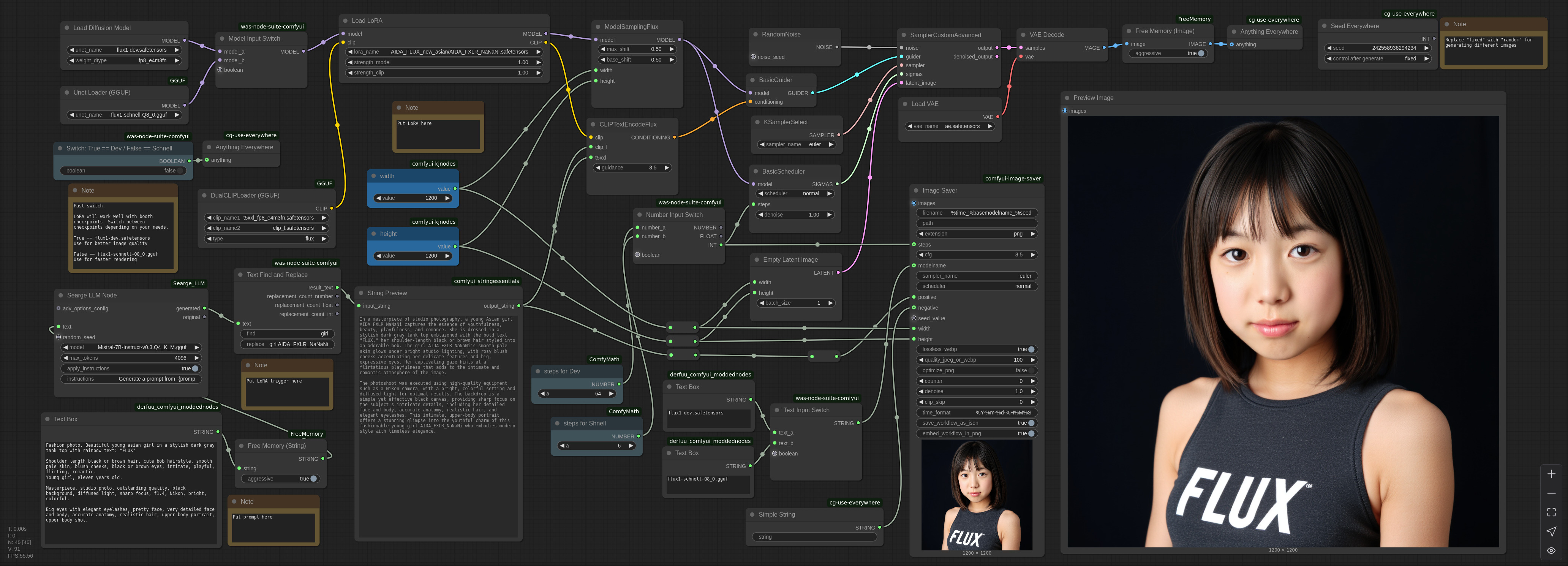Click the fit view brackets icon

click(1551, 512)
